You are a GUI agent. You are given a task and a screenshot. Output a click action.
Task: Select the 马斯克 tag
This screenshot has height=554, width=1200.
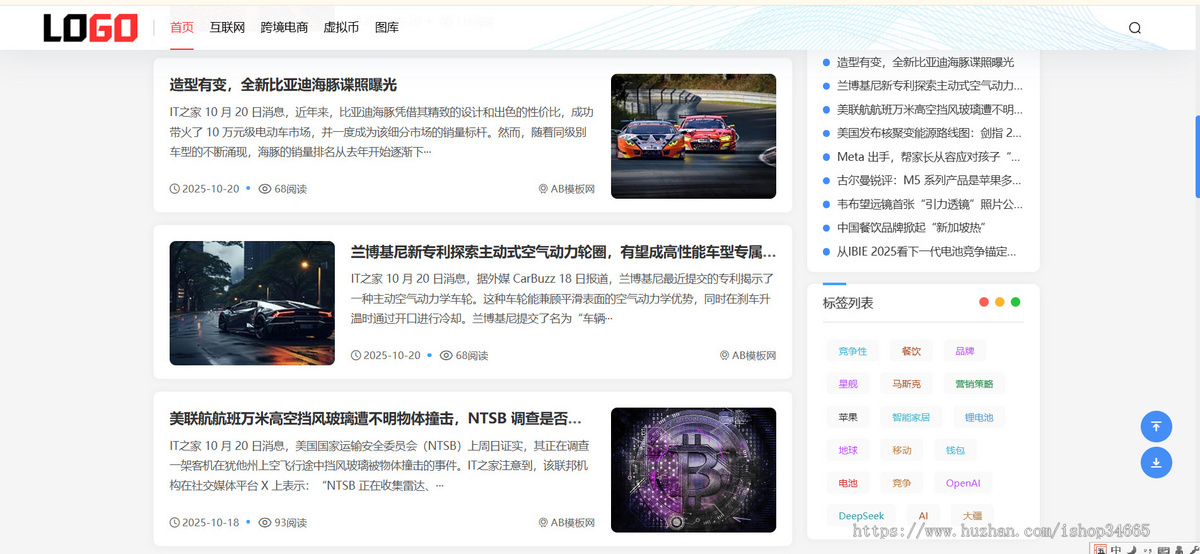pyautogui.click(x=906, y=384)
